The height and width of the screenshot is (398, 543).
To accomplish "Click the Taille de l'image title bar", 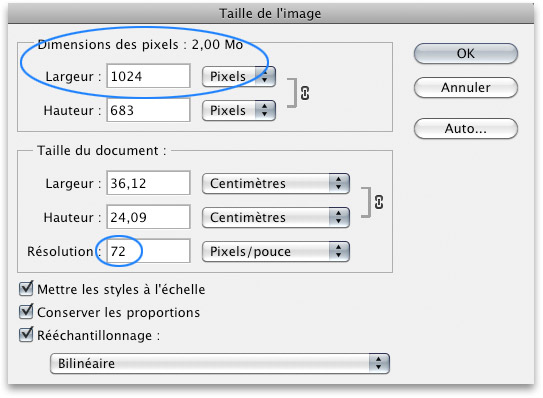I will click(271, 14).
